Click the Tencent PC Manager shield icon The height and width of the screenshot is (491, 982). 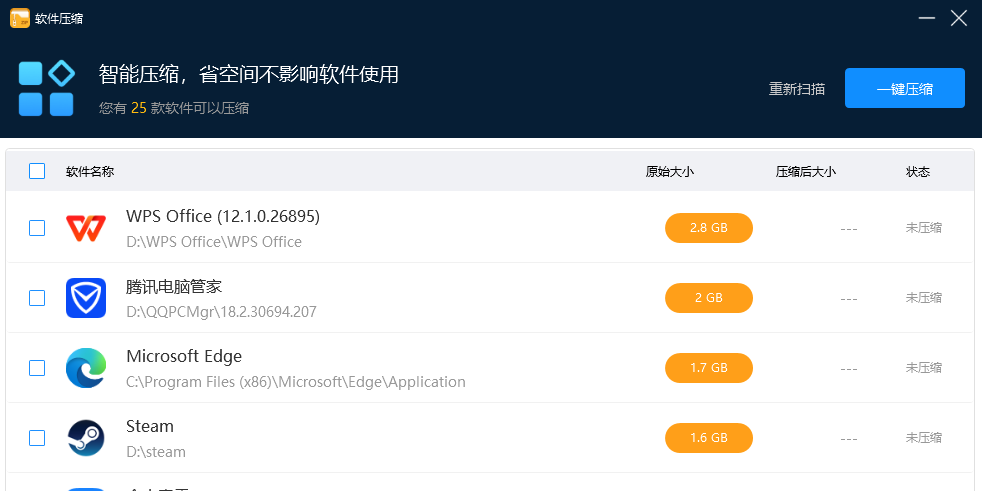pos(86,297)
